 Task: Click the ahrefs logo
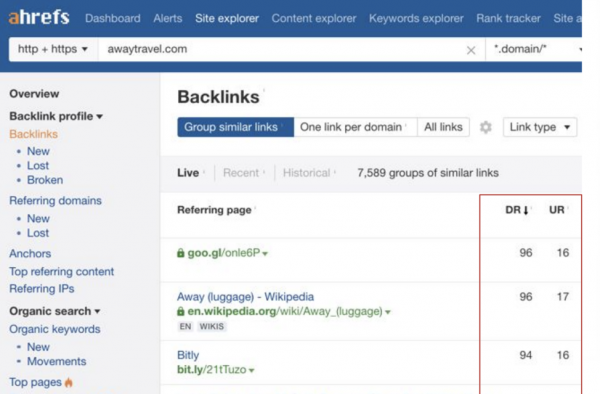pyautogui.click(x=39, y=18)
